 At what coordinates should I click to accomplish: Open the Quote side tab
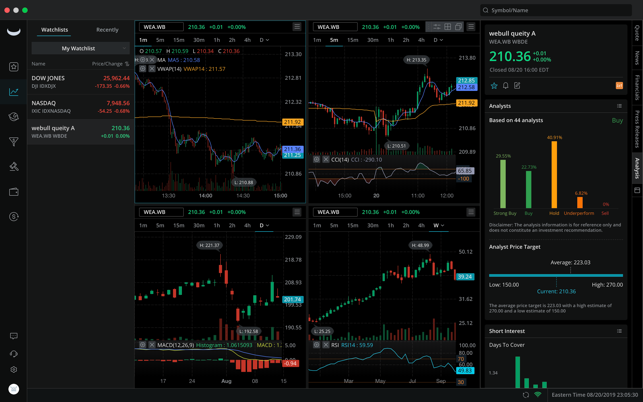637,33
